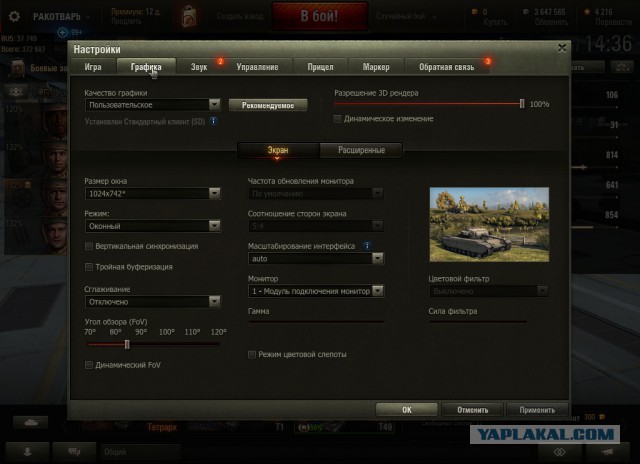Click the red В бой! button
This screenshot has height=464, width=640.
[x=320, y=16]
